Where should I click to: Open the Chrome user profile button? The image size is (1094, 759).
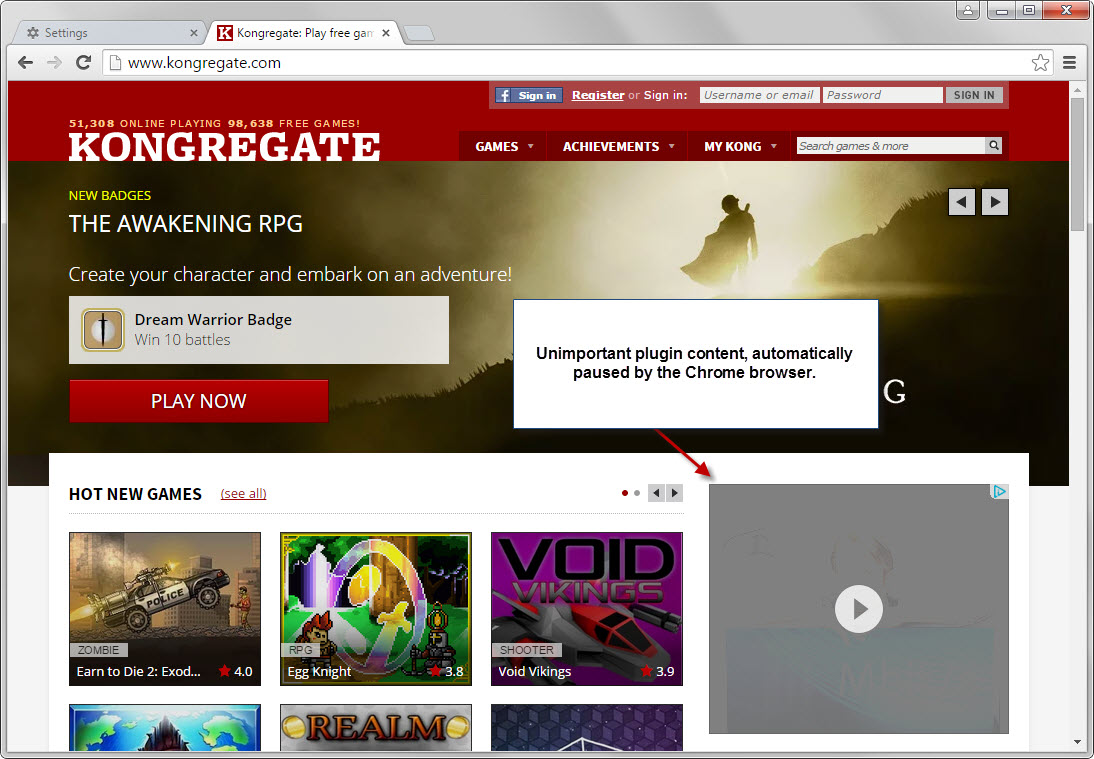pos(968,10)
